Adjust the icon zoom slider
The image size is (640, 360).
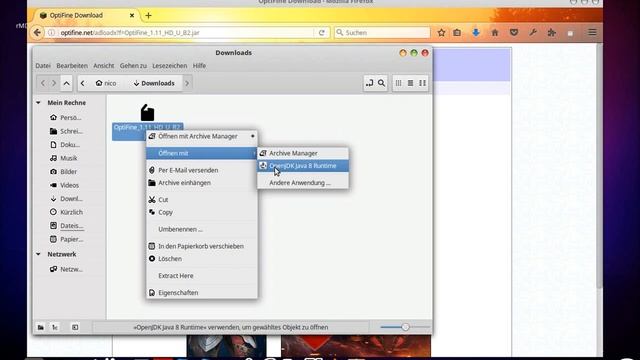(405, 327)
